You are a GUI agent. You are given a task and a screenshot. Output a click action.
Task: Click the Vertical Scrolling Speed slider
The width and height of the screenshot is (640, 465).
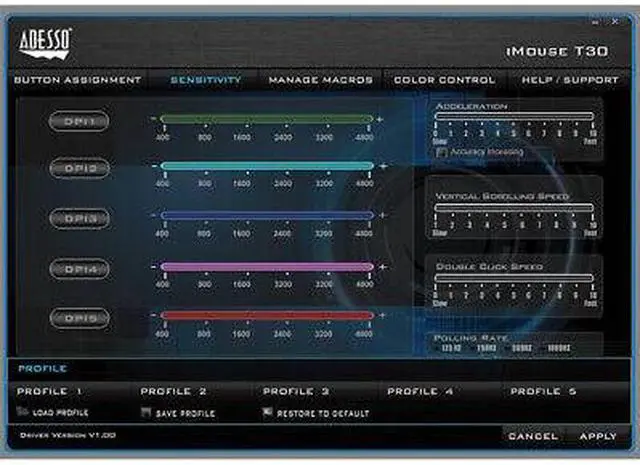tap(515, 208)
